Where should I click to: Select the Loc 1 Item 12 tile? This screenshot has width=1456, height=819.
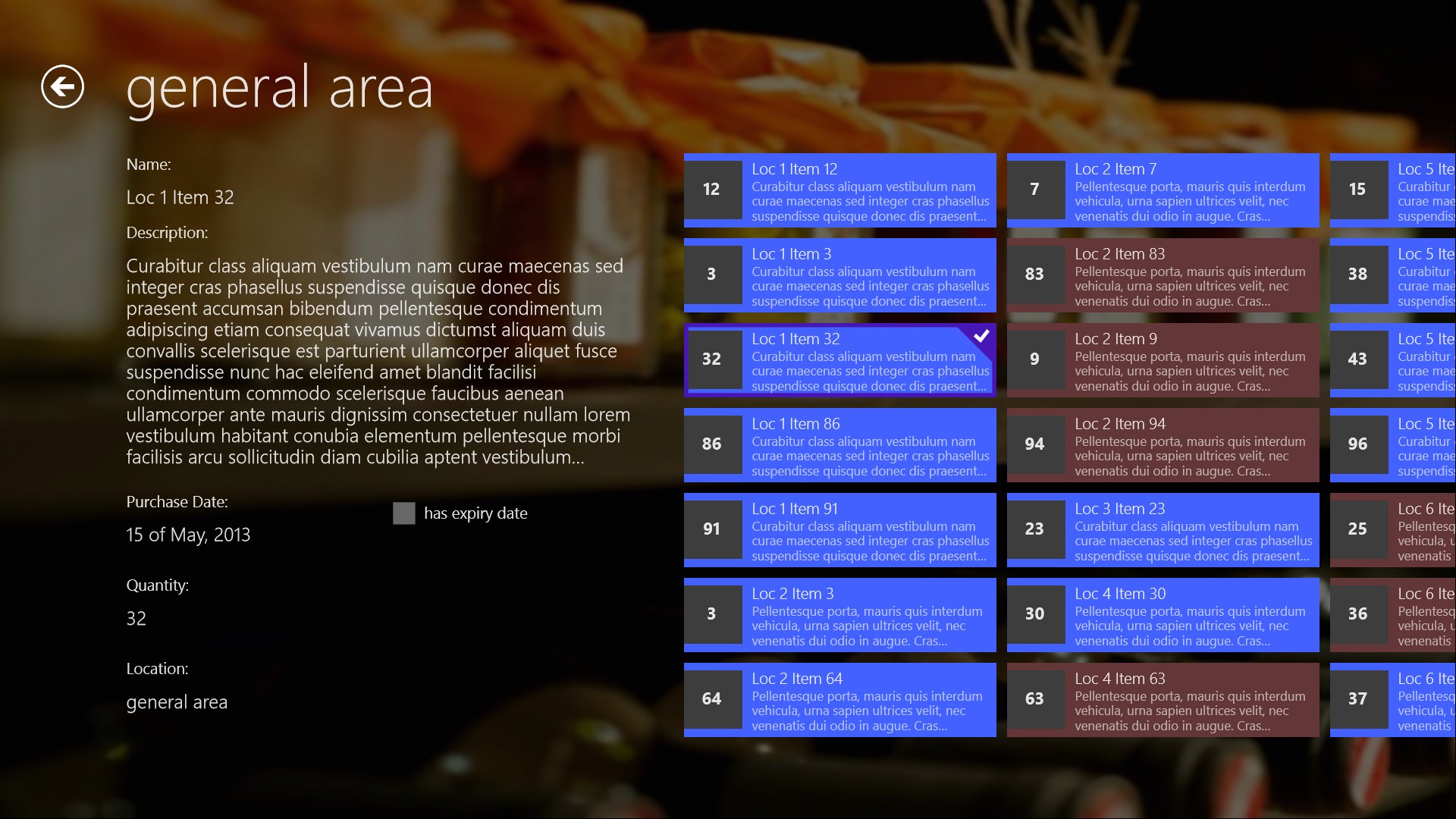coord(839,190)
